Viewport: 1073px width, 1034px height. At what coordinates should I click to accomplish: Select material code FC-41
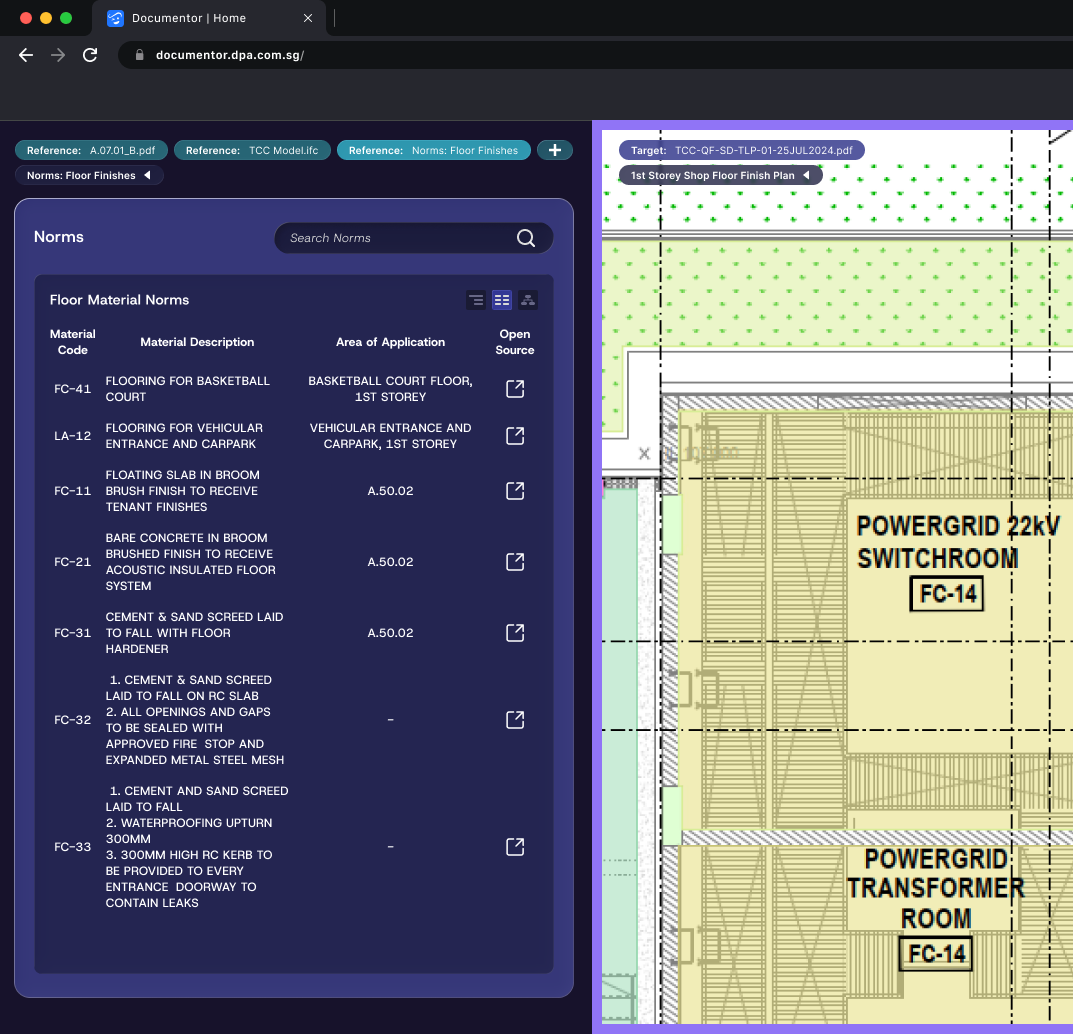click(x=73, y=389)
